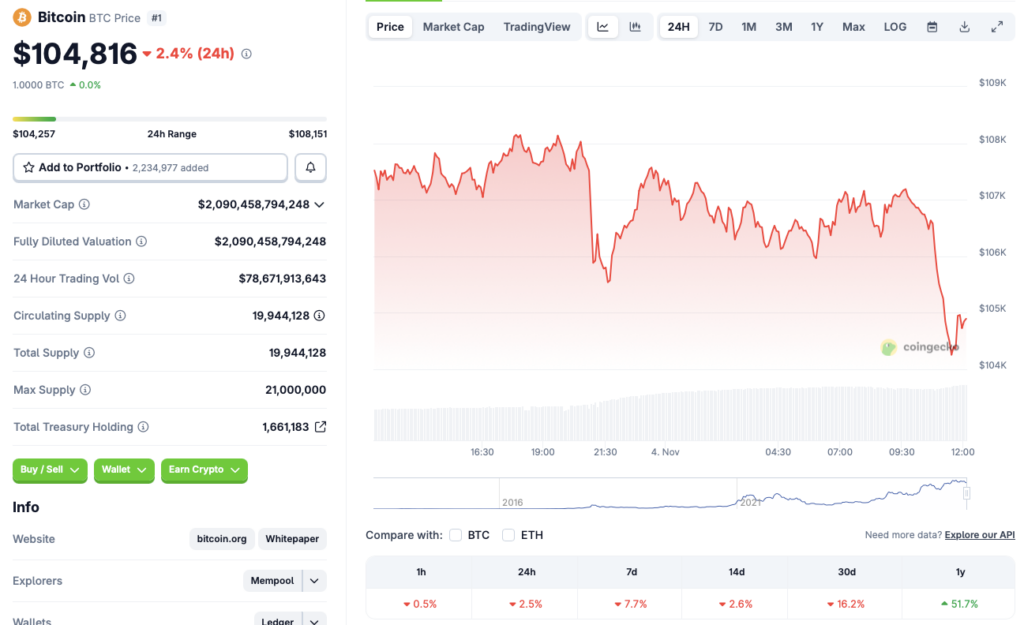Switch to the TradingView tab
This screenshot has height=625, width=1024.
coord(537,27)
